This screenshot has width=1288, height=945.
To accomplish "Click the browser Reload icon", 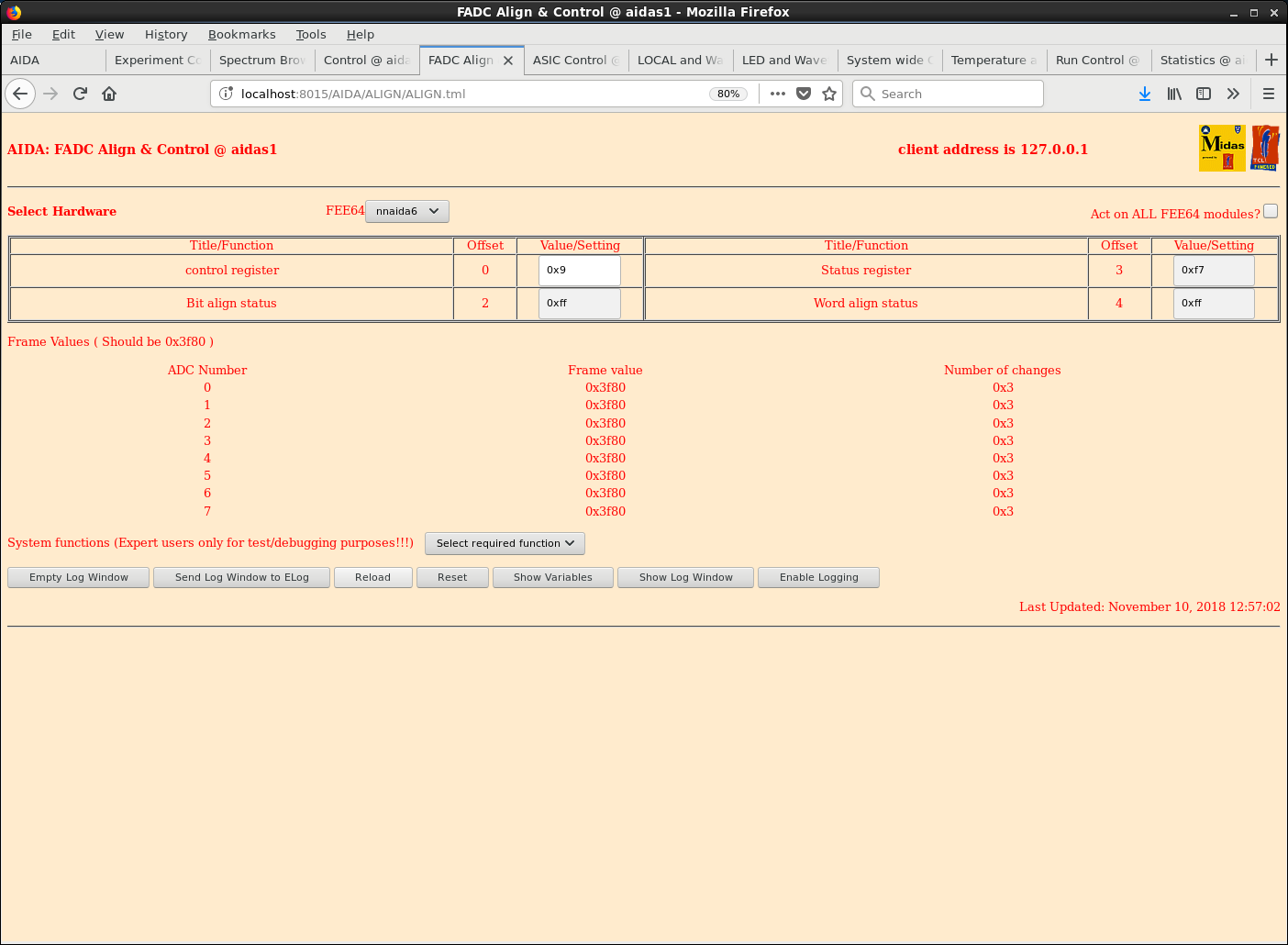I will 80,94.
